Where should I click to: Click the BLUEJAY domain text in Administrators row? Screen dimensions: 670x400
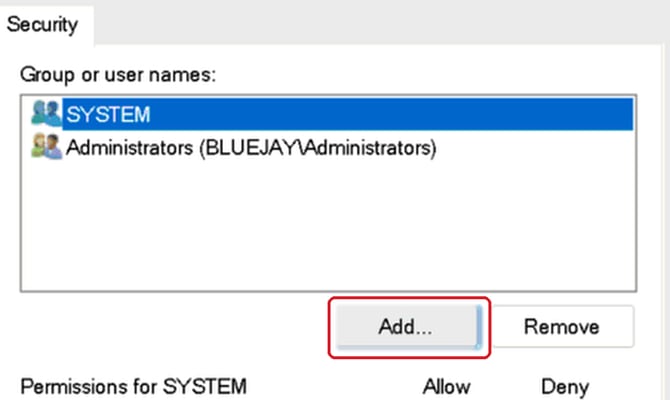pos(251,148)
